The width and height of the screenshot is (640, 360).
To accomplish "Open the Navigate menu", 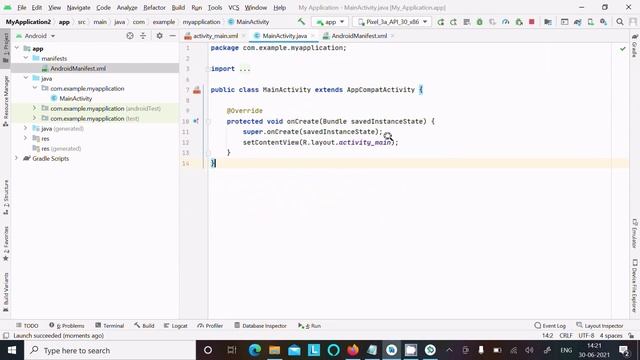I will [x=78, y=7].
